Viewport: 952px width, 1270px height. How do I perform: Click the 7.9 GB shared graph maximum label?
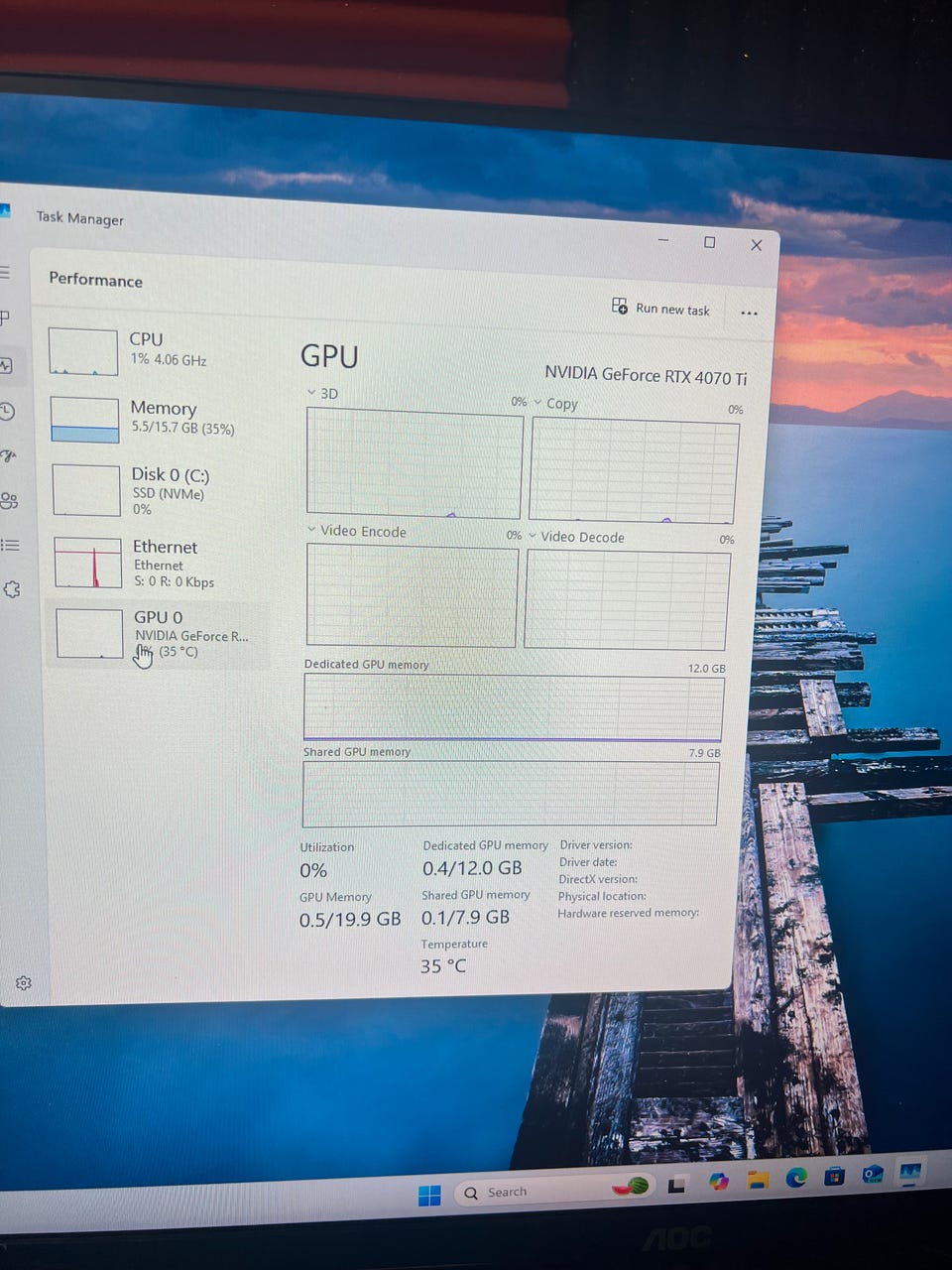[x=704, y=753]
